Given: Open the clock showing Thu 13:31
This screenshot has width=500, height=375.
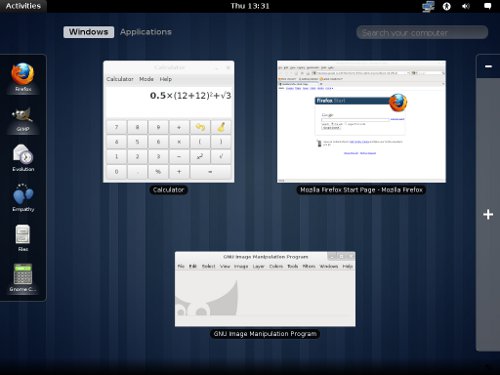Looking at the screenshot, I should click(250, 6).
